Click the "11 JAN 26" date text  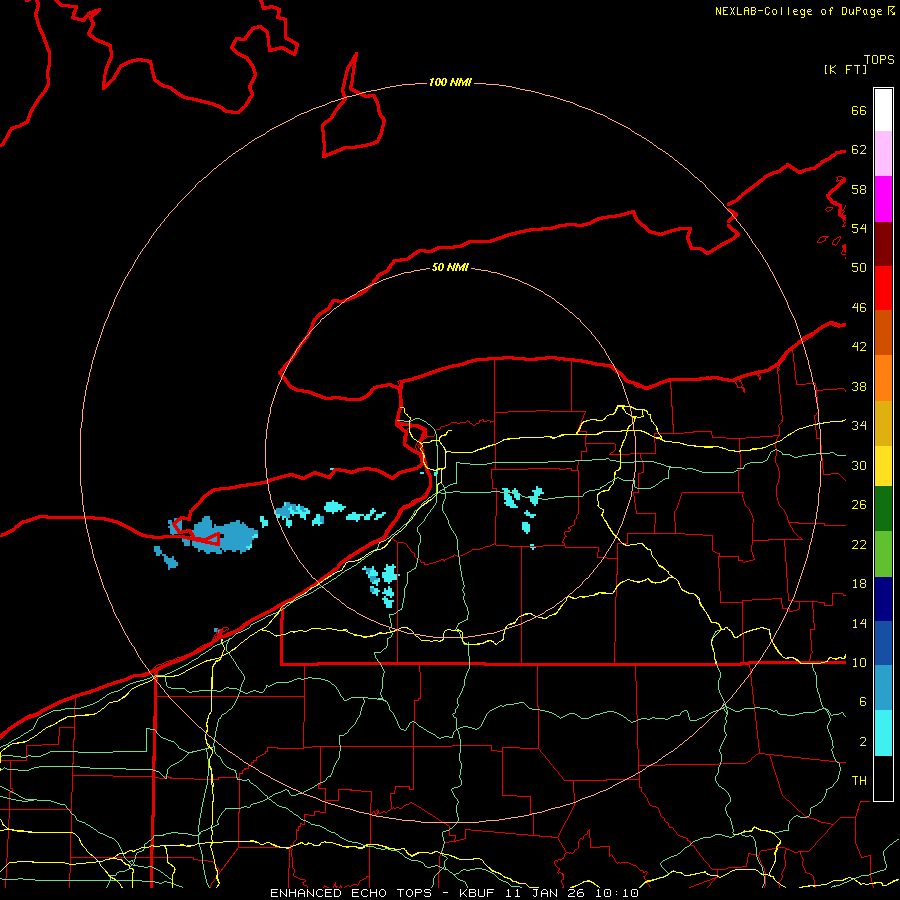544,893
